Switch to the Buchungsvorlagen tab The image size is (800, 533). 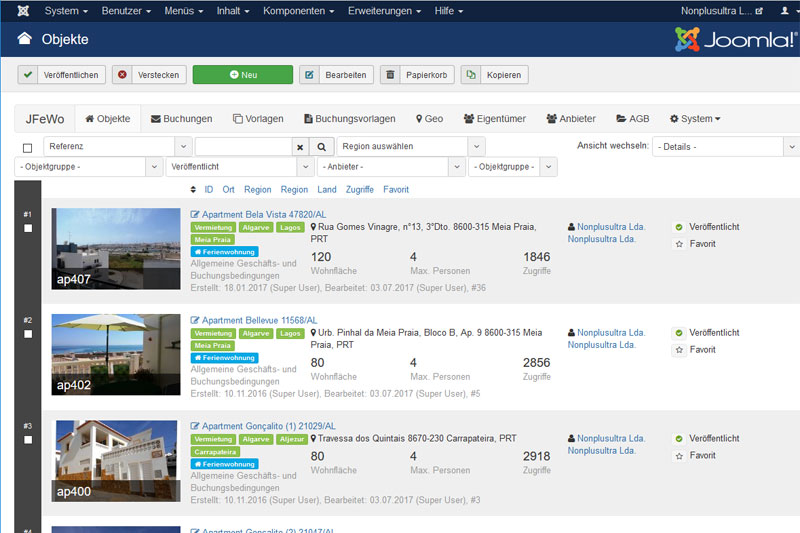[349, 118]
